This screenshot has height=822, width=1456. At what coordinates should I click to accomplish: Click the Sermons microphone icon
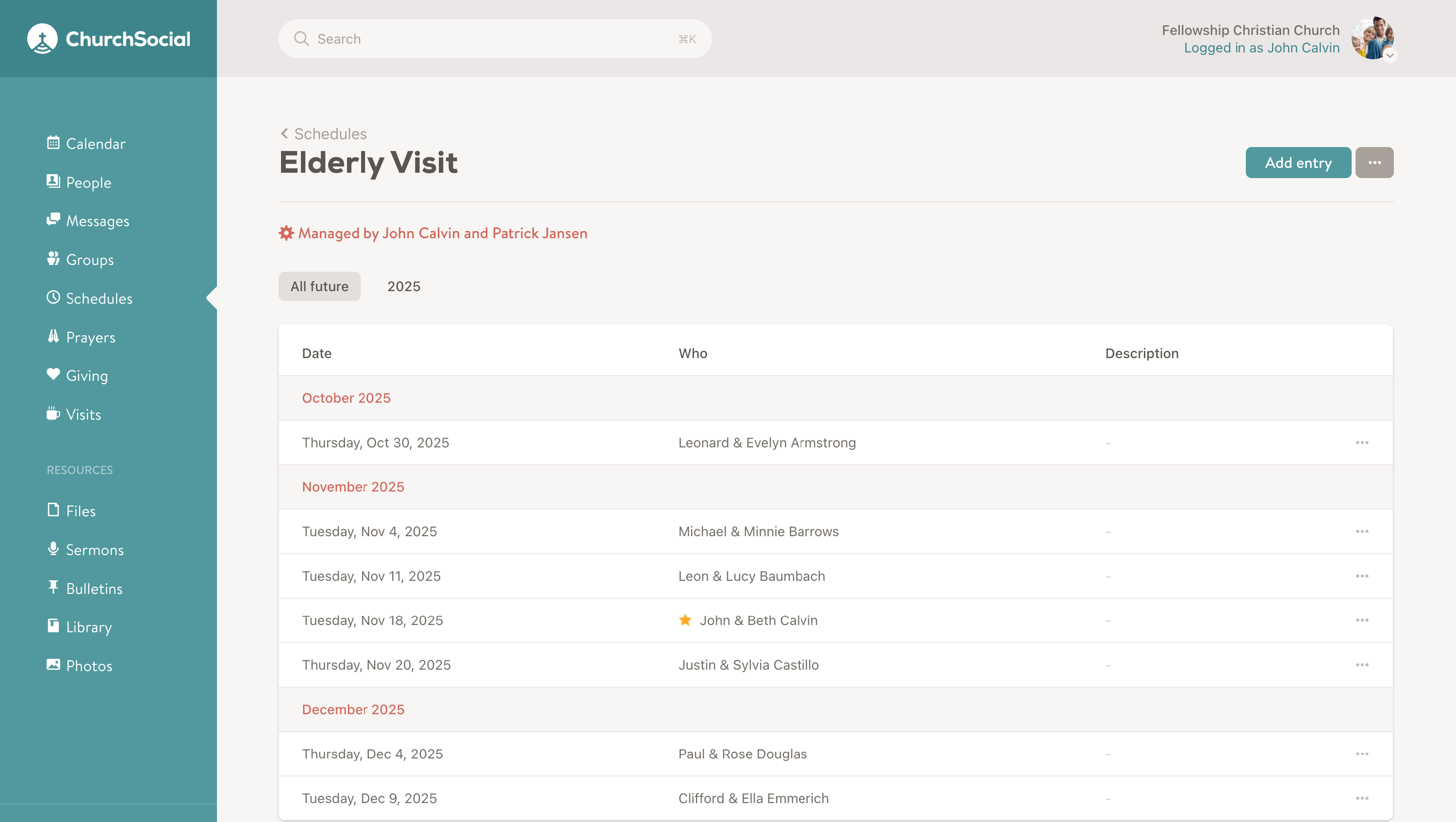coord(53,548)
